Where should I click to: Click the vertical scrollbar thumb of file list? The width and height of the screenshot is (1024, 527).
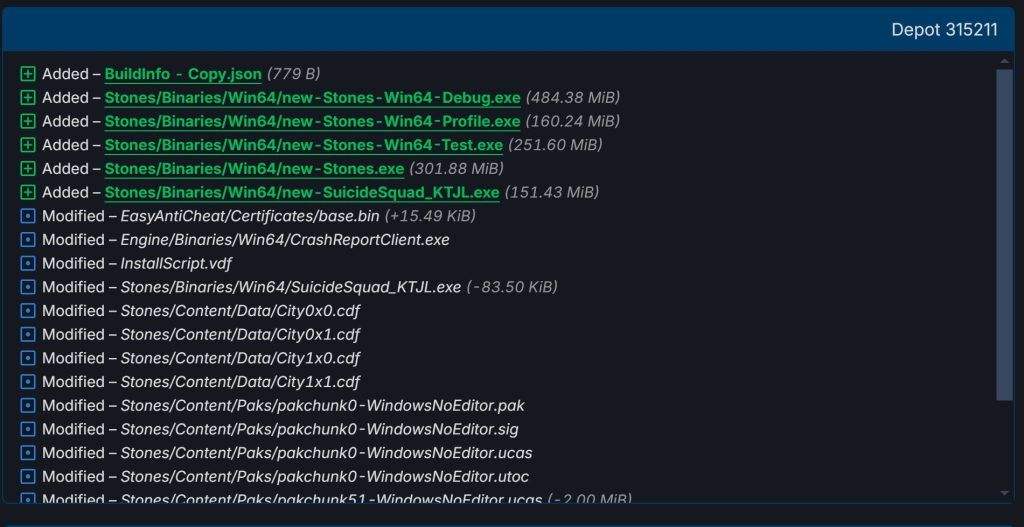[x=1005, y=235]
